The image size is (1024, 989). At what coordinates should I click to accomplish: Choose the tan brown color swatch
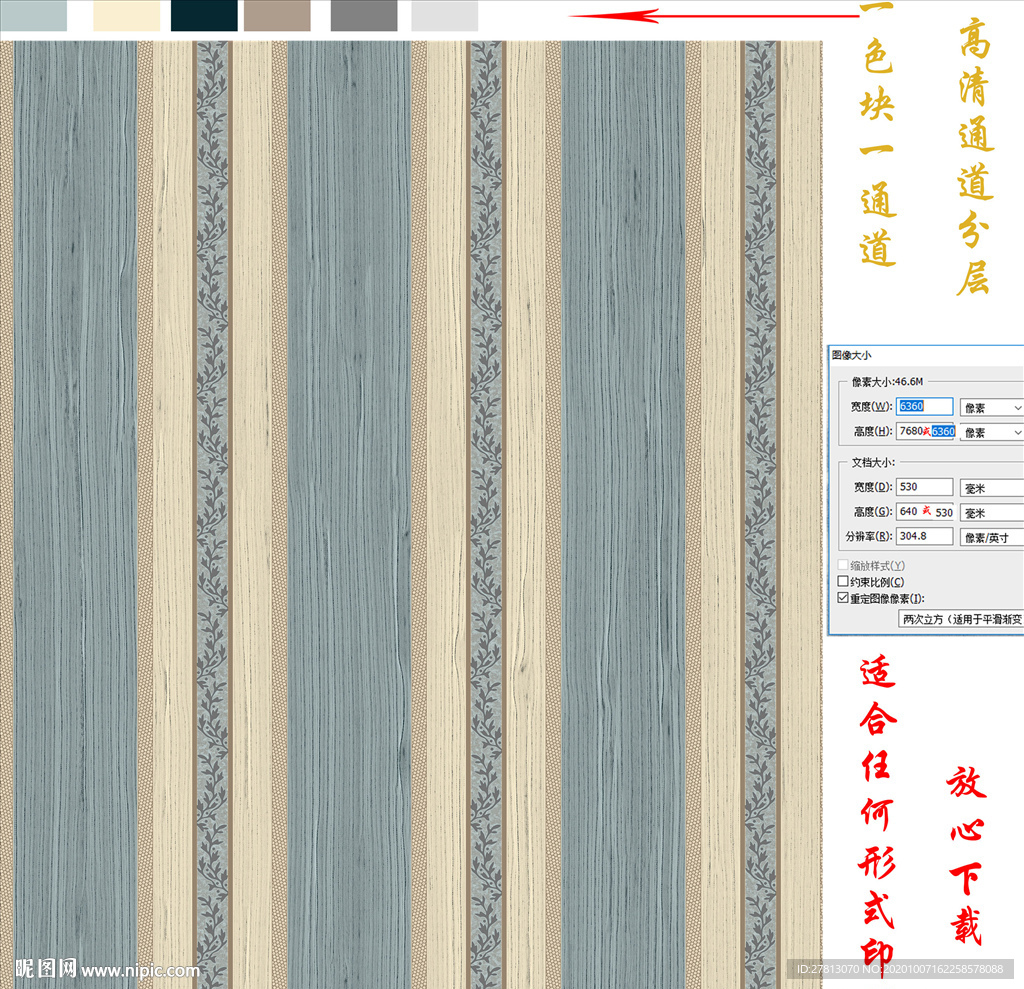pyautogui.click(x=277, y=15)
